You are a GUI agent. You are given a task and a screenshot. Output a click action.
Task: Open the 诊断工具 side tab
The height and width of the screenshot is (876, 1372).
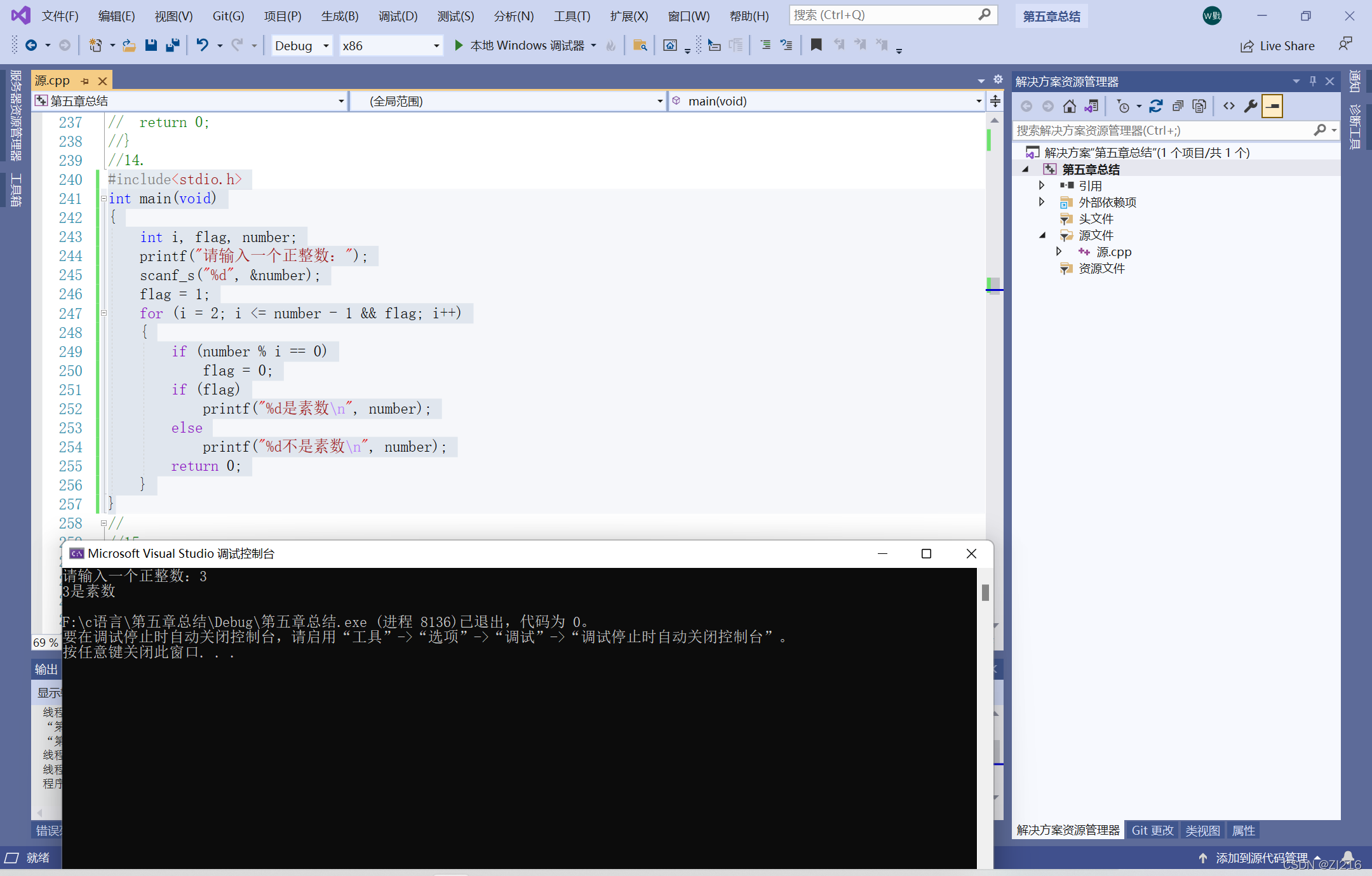coord(1355,126)
